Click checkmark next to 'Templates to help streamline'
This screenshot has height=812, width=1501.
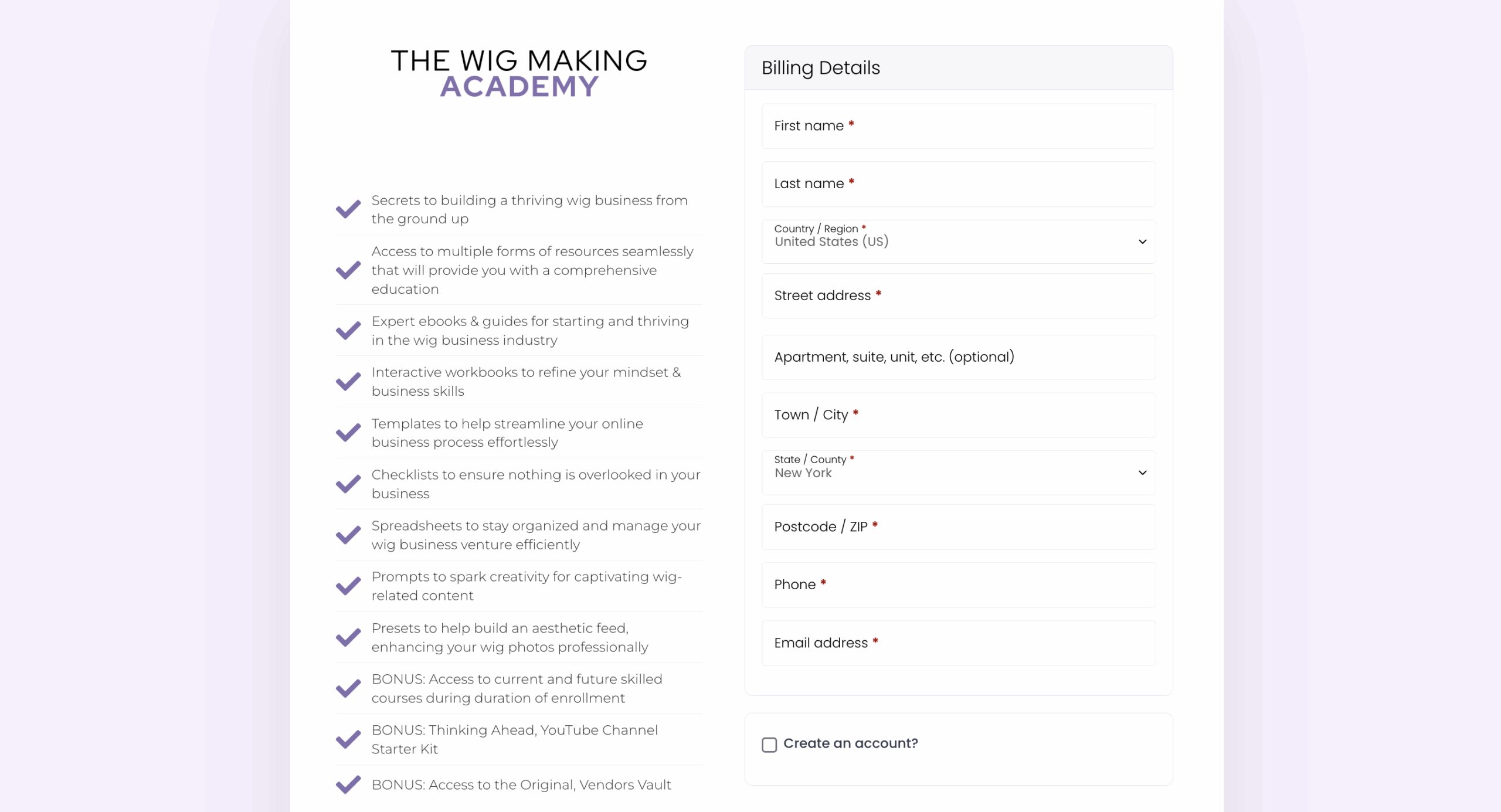[x=348, y=433]
